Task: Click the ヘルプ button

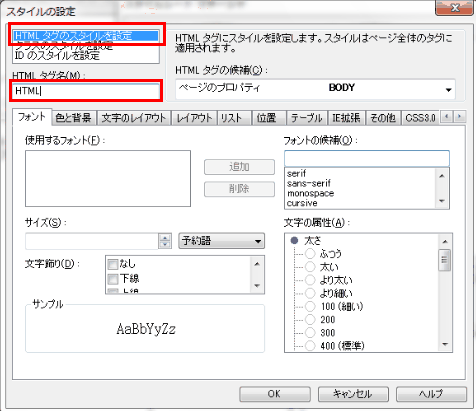Action: [x=431, y=394]
